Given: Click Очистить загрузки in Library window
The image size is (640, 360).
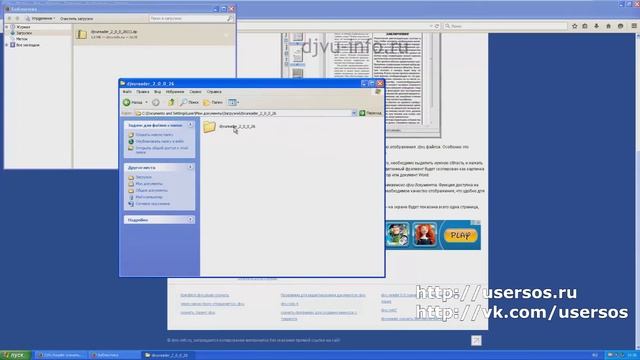Looking at the screenshot, I should (x=76, y=18).
